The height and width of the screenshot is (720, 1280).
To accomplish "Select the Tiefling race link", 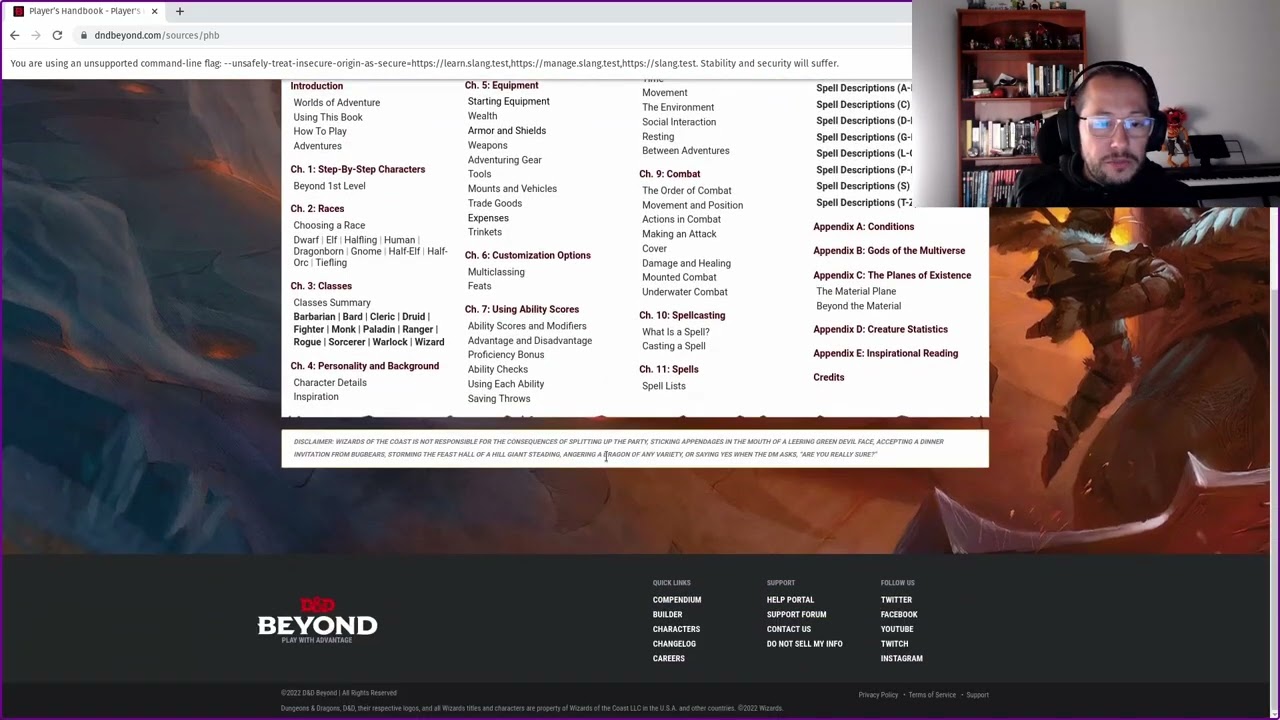I will [x=331, y=263].
